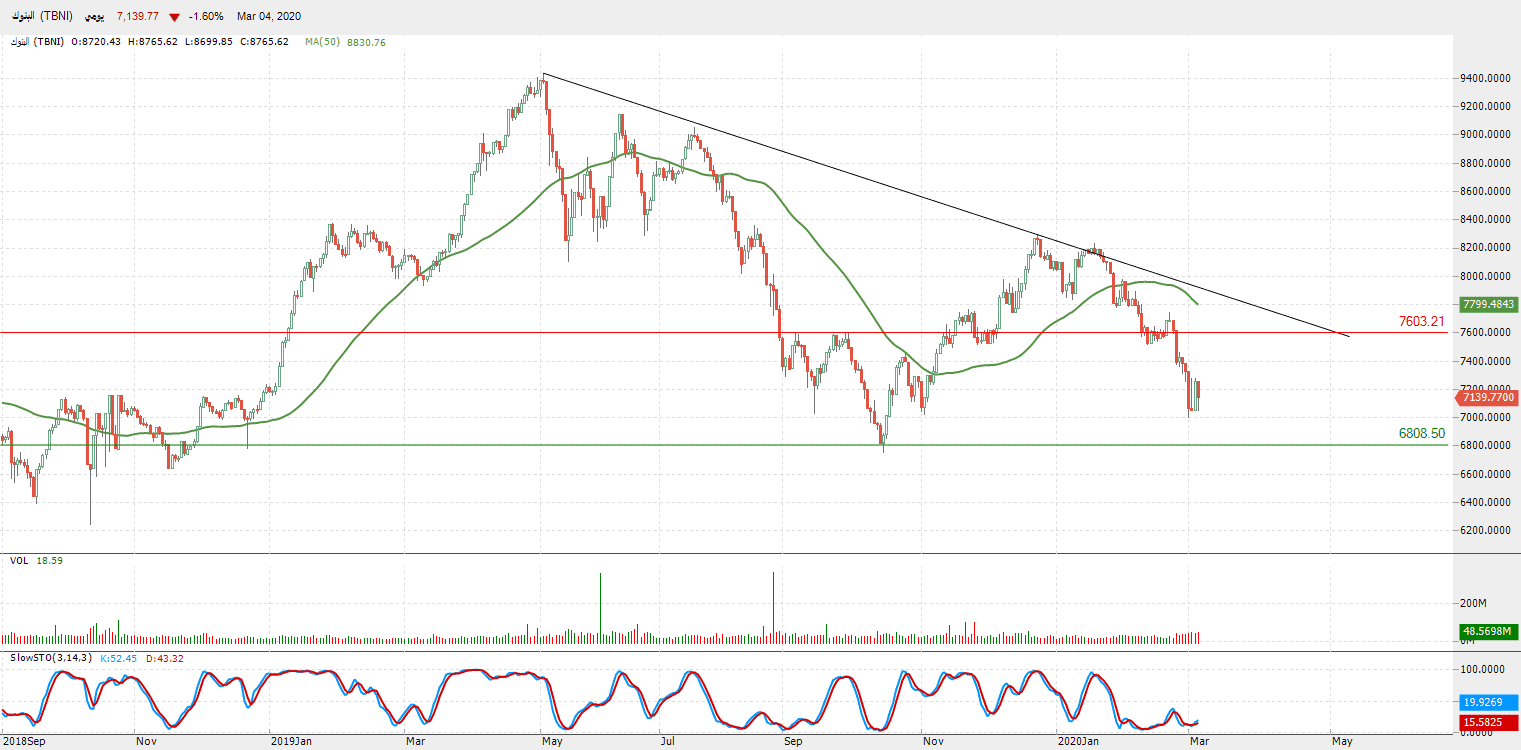Click the 200M volume axis label
The image size is (1521, 750).
pos(1474,604)
